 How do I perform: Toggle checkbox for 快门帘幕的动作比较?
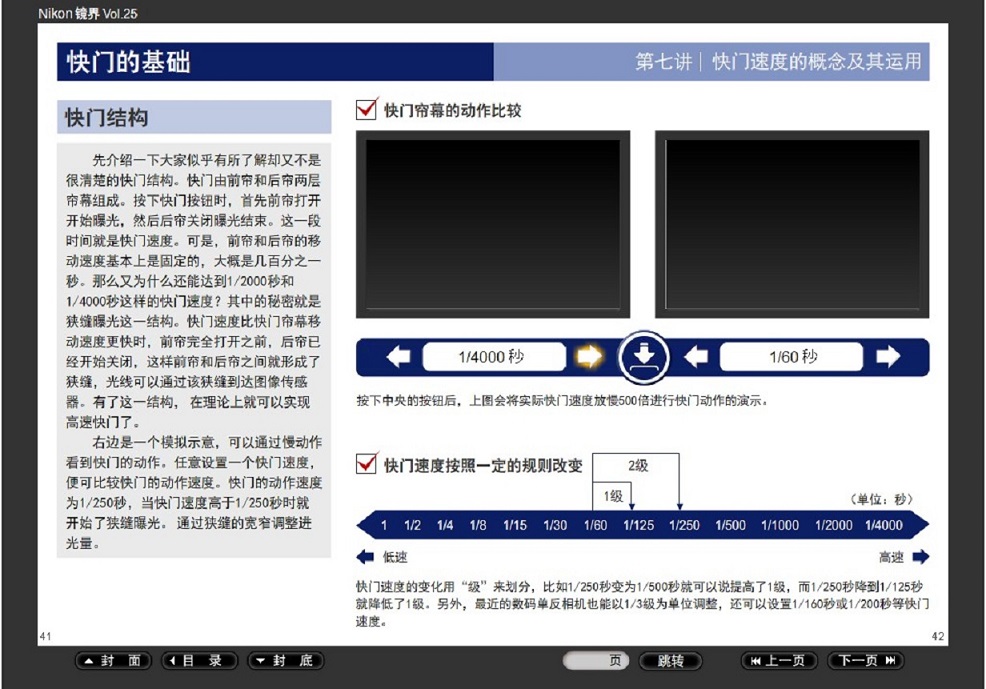pyautogui.click(x=367, y=109)
